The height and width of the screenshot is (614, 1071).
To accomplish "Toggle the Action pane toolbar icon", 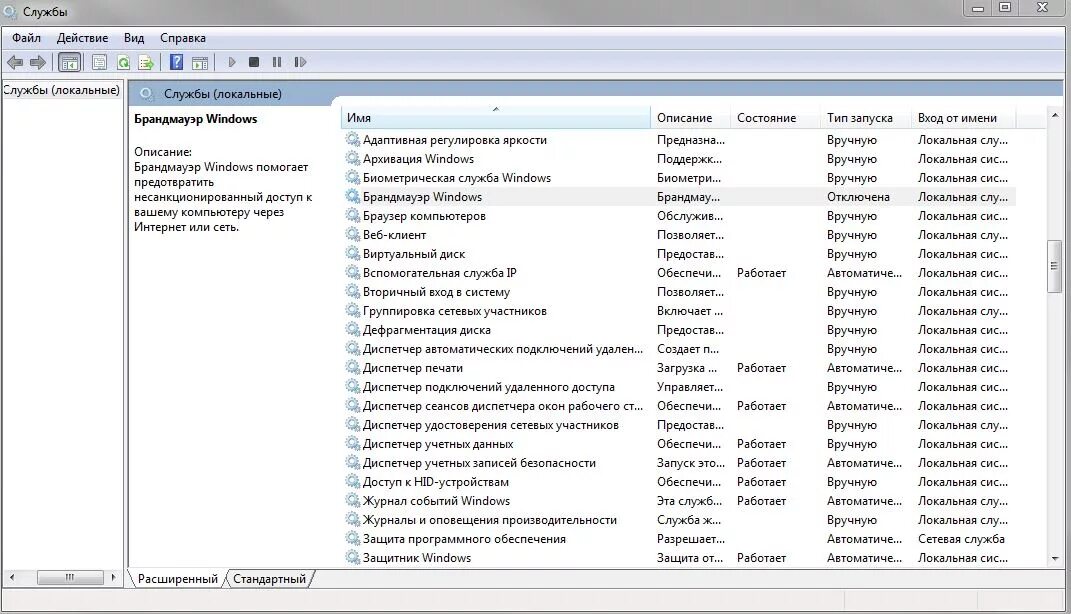I will coord(200,63).
